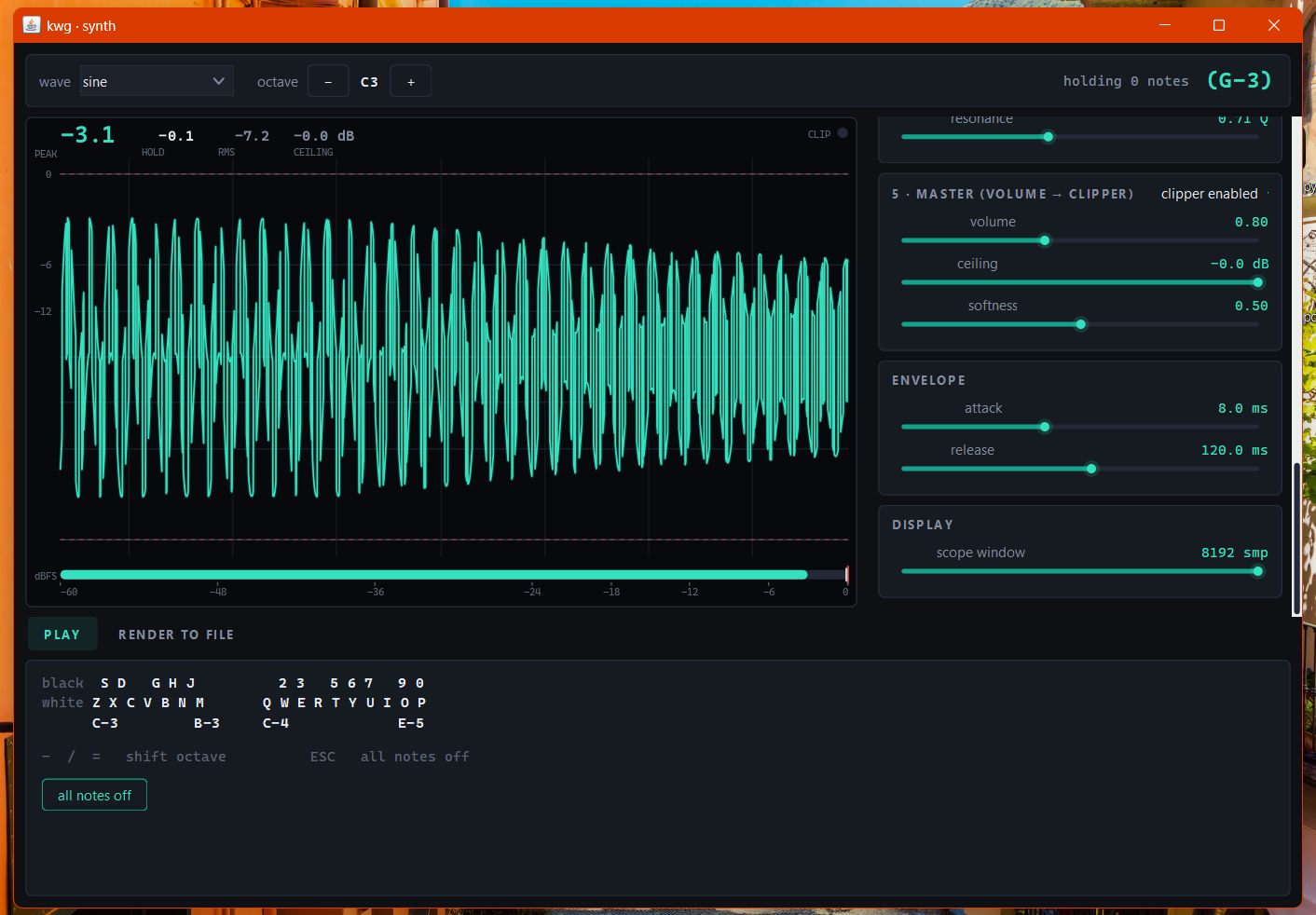The height and width of the screenshot is (915, 1316).
Task: Minimize the kwg synth window
Action: tap(1165, 25)
